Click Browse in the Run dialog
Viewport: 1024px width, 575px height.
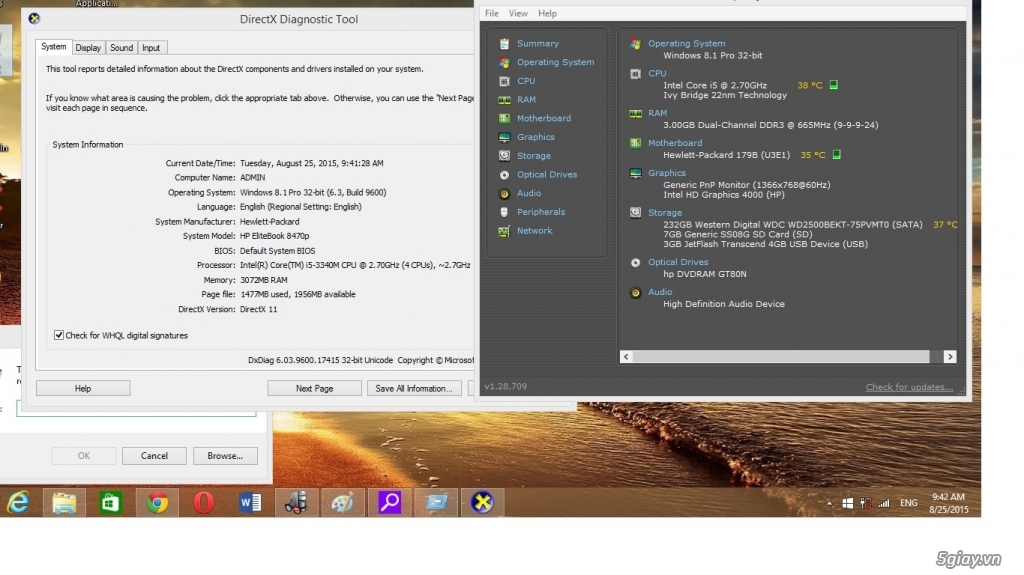point(225,455)
